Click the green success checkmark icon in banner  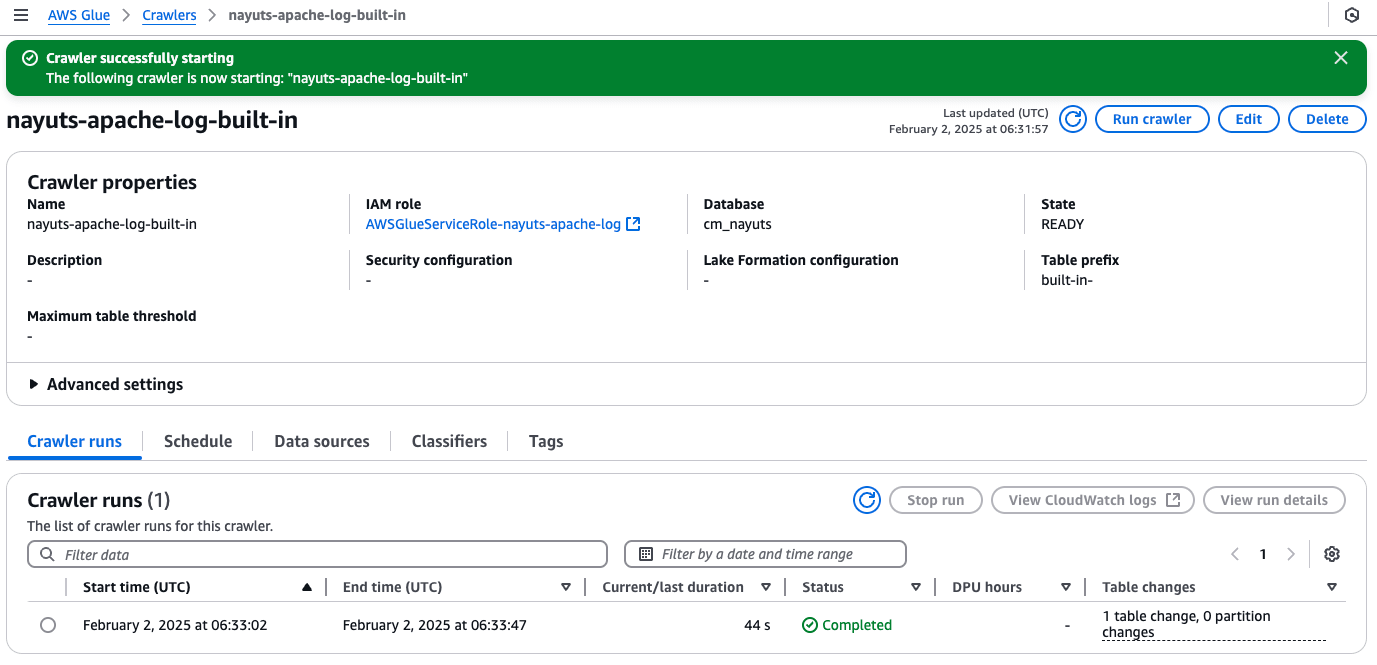30,58
